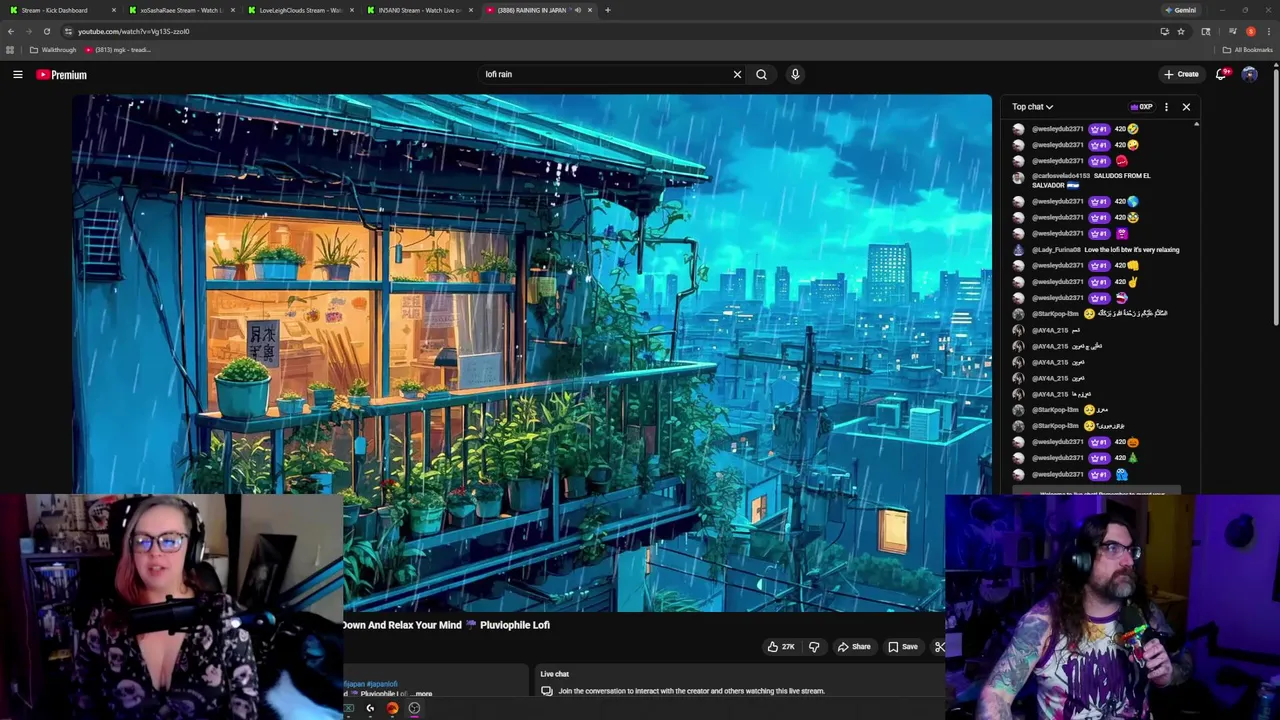The image size is (1280, 720).
Task: Reload the YouTube page
Action: [46, 31]
